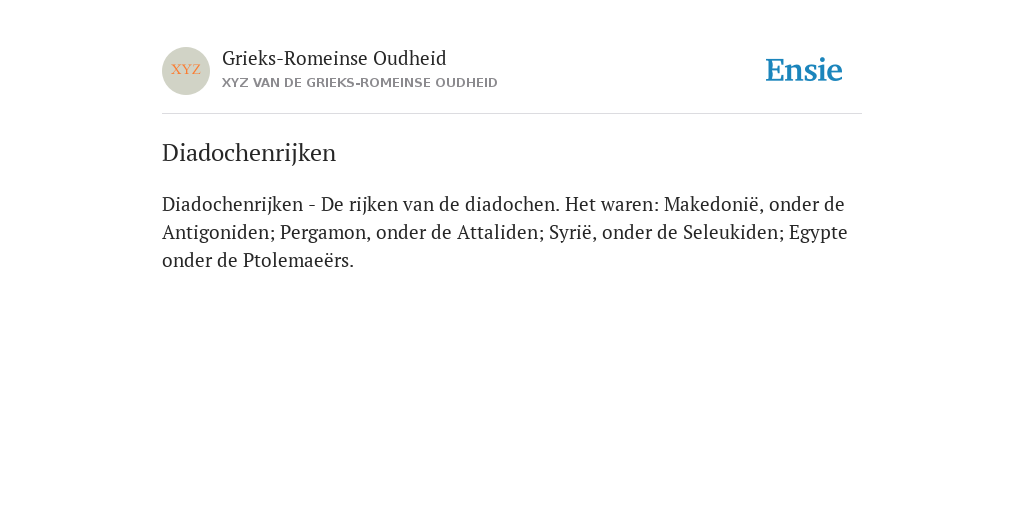Image resolution: width=1024 pixels, height=512 pixels.
Task: Click the word Egypte in the paragraph
Action: click(818, 233)
